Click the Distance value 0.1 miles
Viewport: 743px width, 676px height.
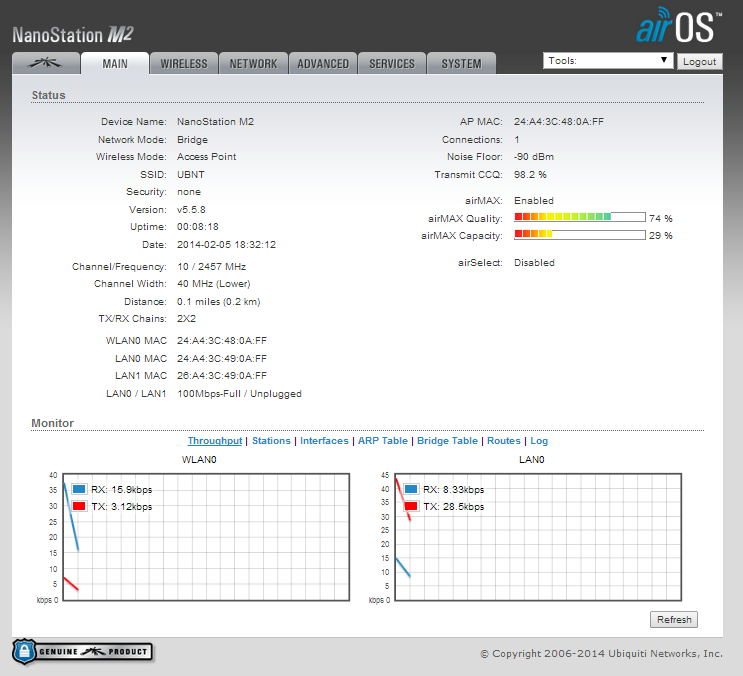point(218,302)
